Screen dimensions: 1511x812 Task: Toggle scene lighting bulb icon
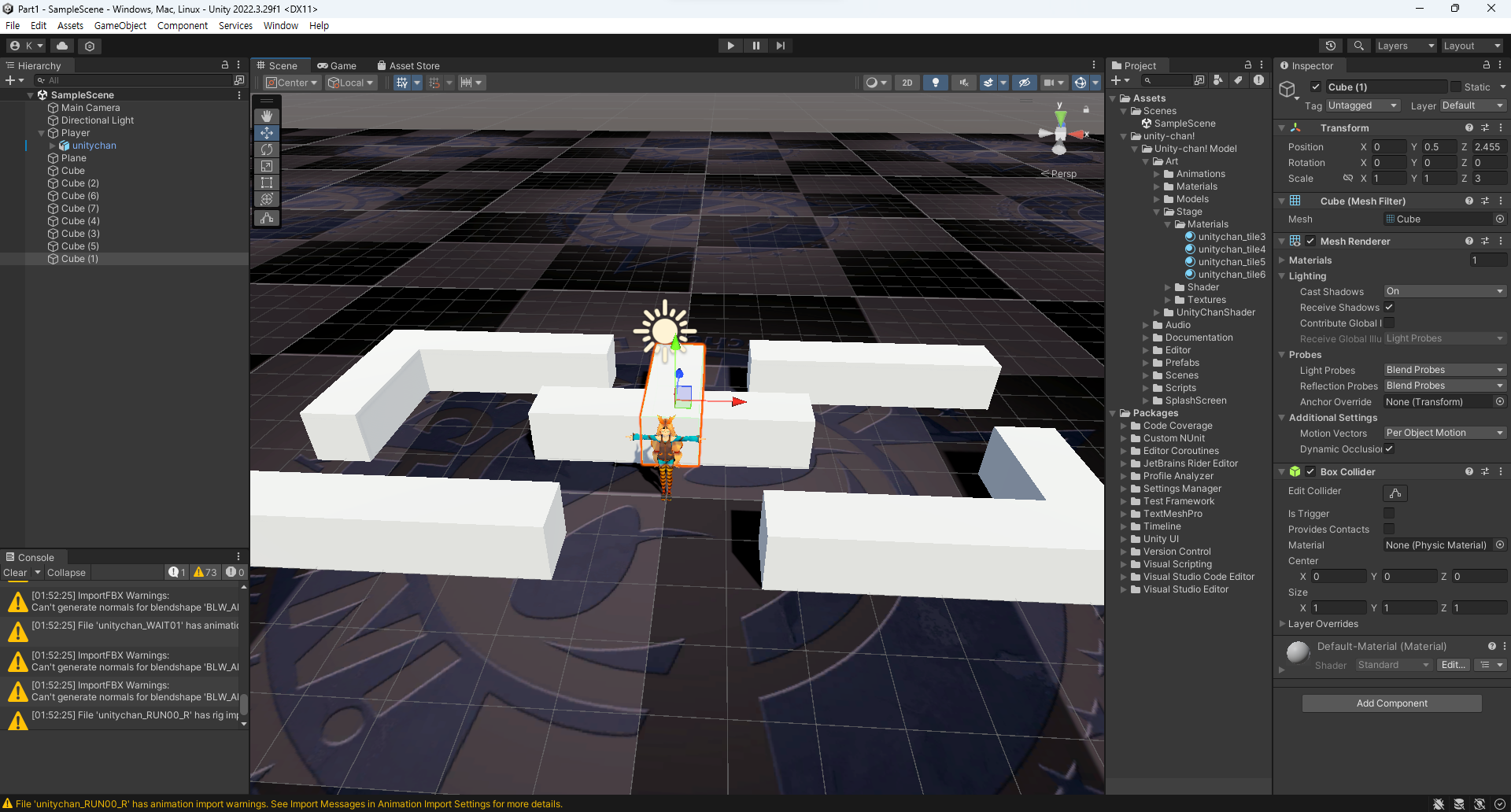point(935,83)
